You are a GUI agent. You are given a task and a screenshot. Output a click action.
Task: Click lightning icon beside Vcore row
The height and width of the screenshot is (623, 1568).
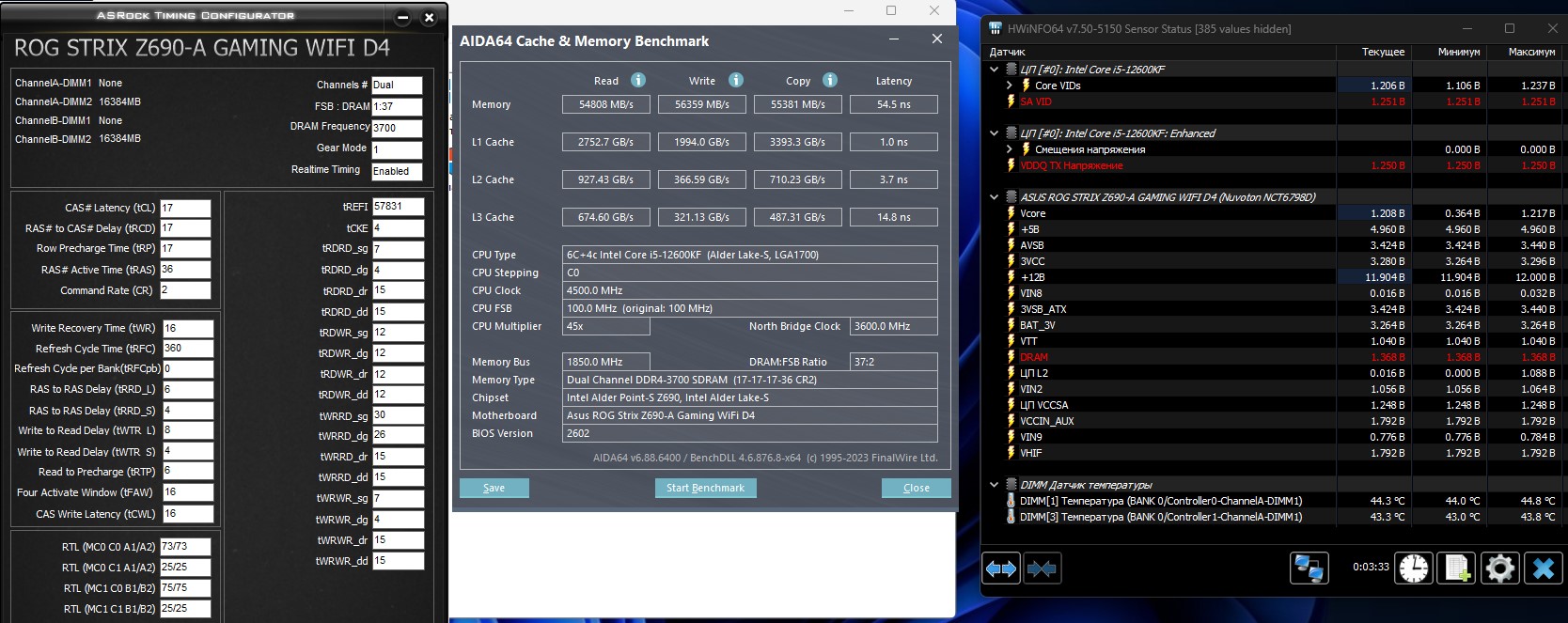(x=1011, y=213)
